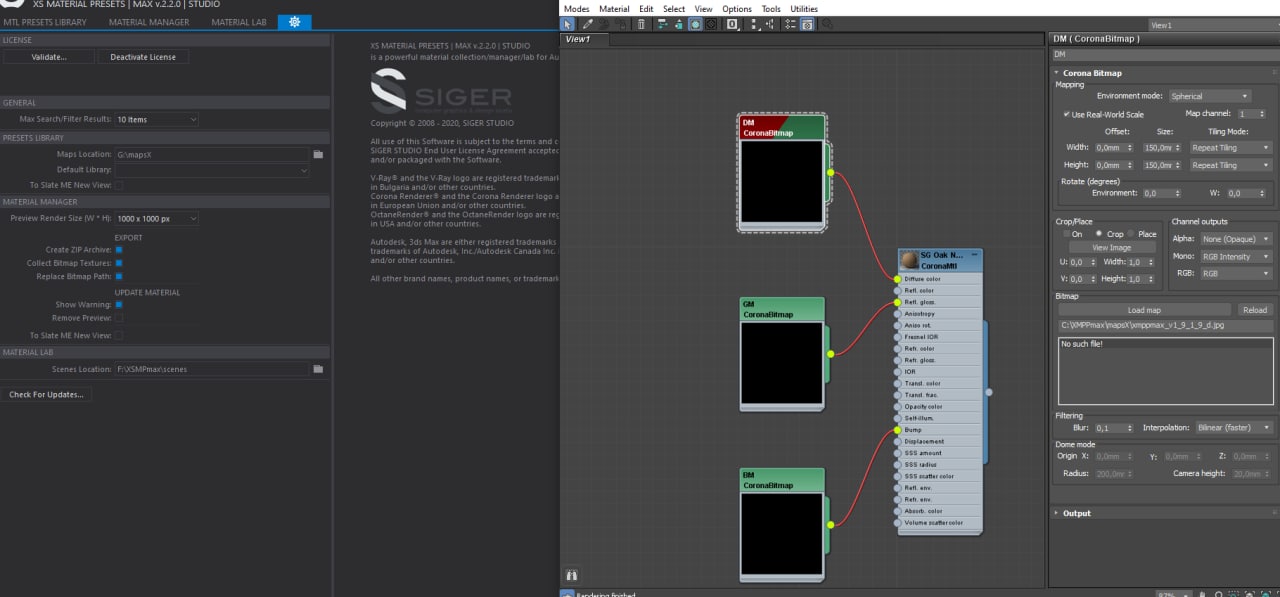Image resolution: width=1280 pixels, height=597 pixels.
Task: Toggle Material/Map Browser icon
Action: [791, 24]
